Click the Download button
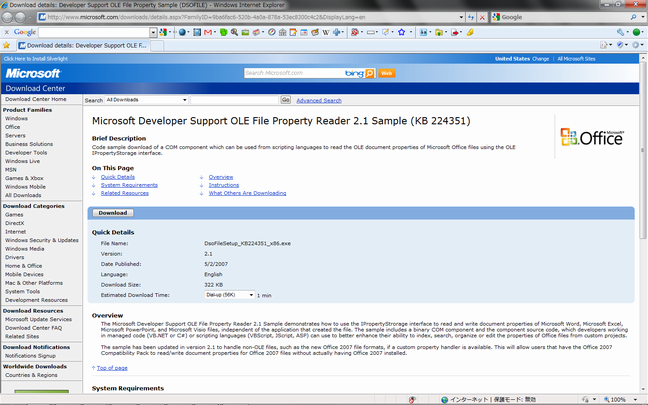The height and width of the screenshot is (405, 648). (x=113, y=213)
